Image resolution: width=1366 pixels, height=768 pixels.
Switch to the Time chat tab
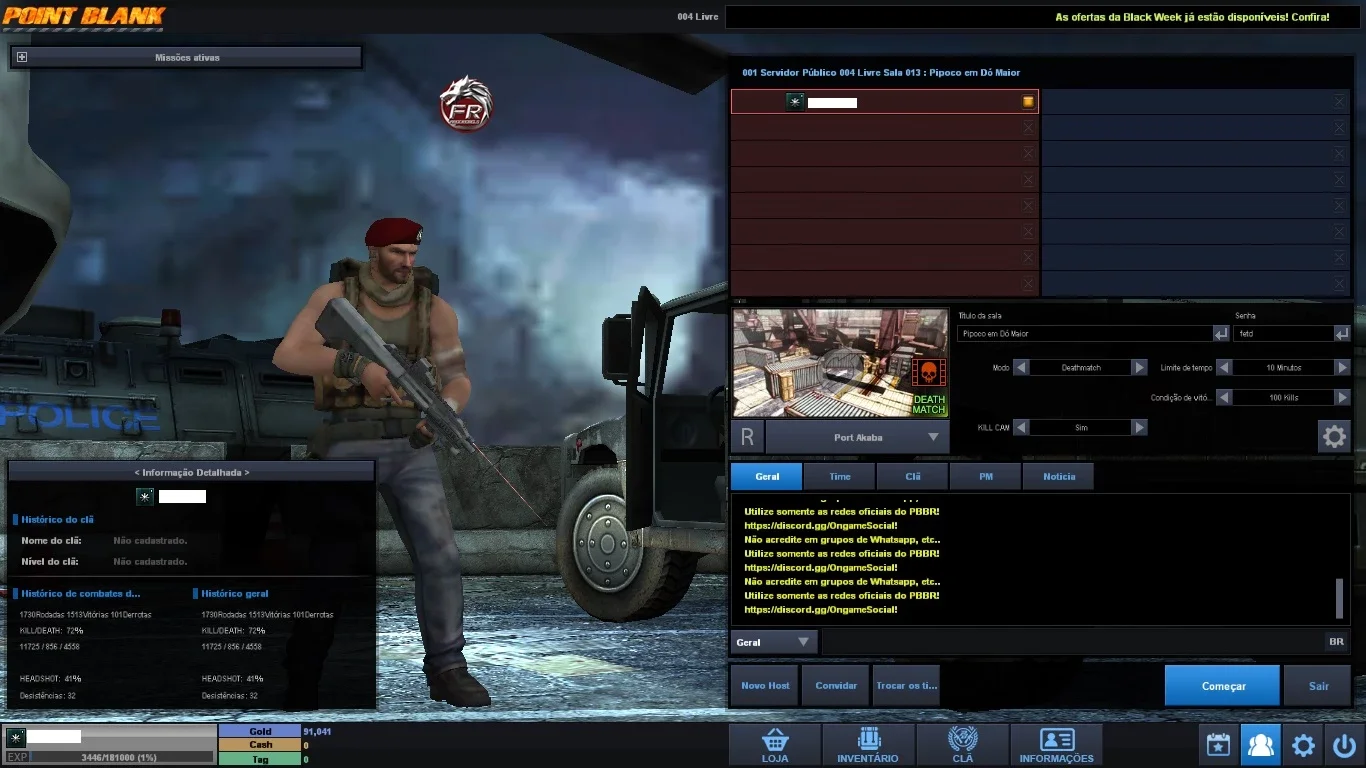(840, 476)
